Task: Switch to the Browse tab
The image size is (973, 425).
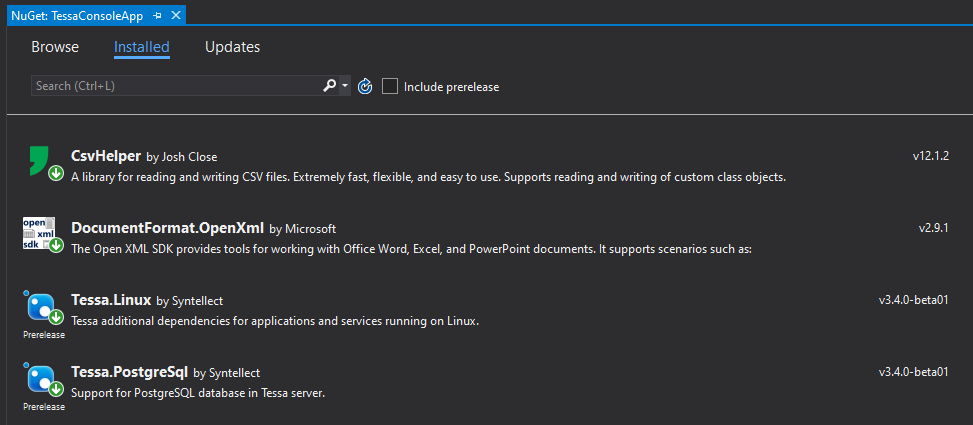Action: 55,47
